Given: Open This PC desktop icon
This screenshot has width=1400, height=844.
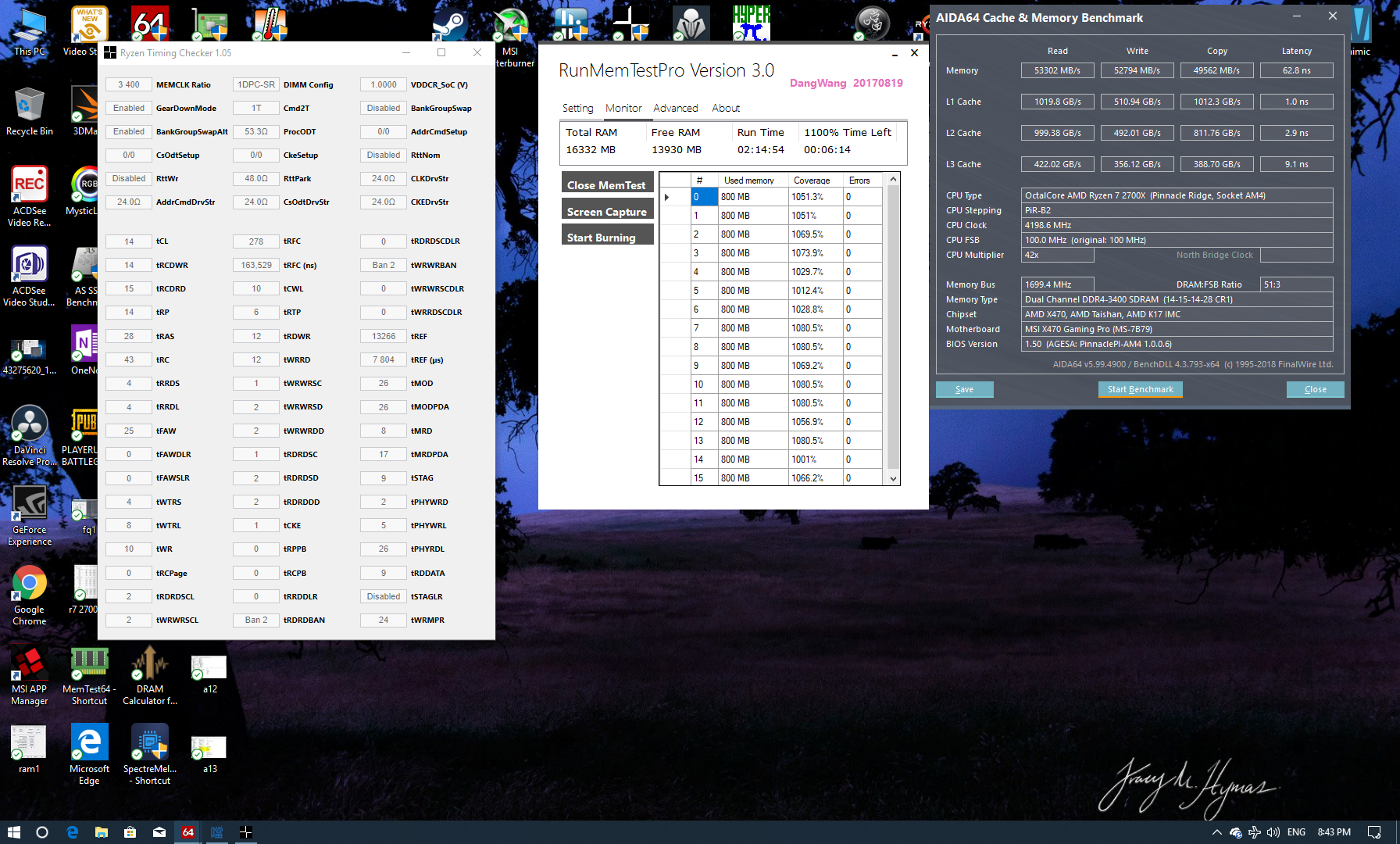Looking at the screenshot, I should 30,31.
